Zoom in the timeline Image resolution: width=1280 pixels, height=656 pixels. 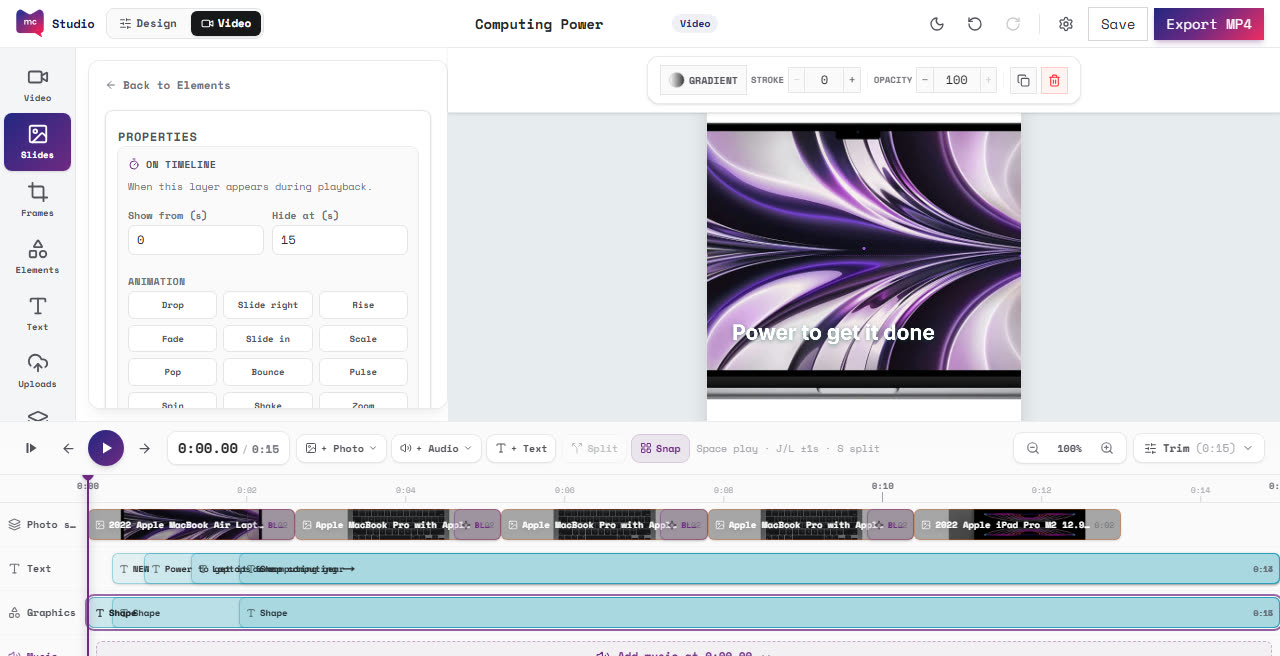pos(1107,448)
